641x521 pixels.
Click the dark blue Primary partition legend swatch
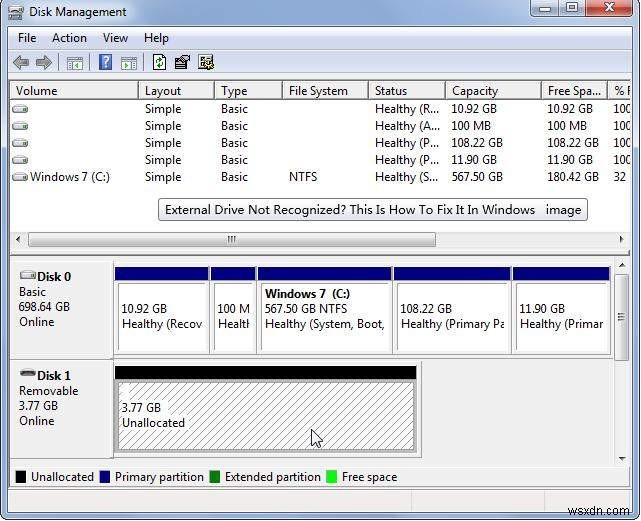coord(105,477)
